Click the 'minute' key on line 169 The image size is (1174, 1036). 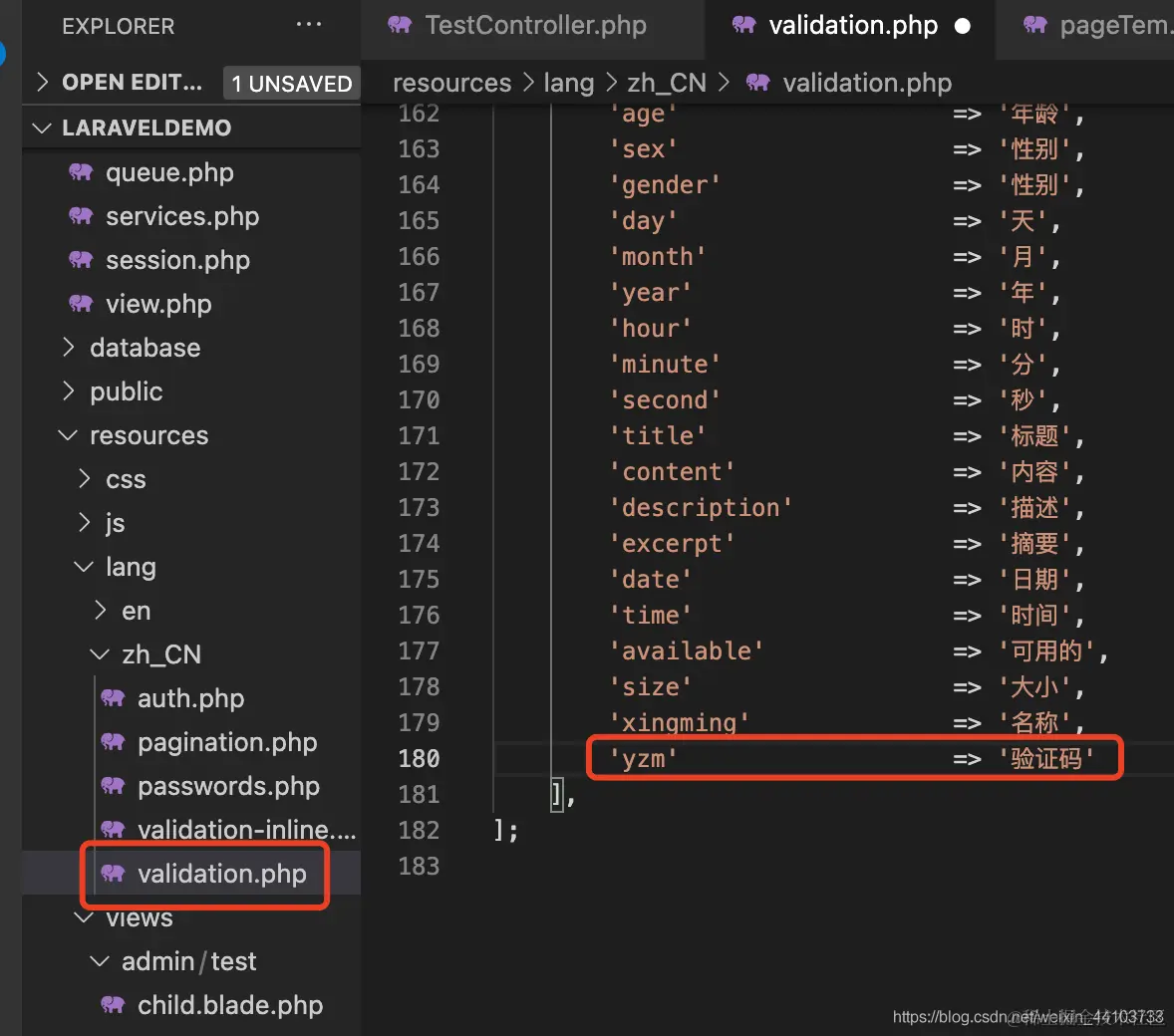tap(665, 364)
